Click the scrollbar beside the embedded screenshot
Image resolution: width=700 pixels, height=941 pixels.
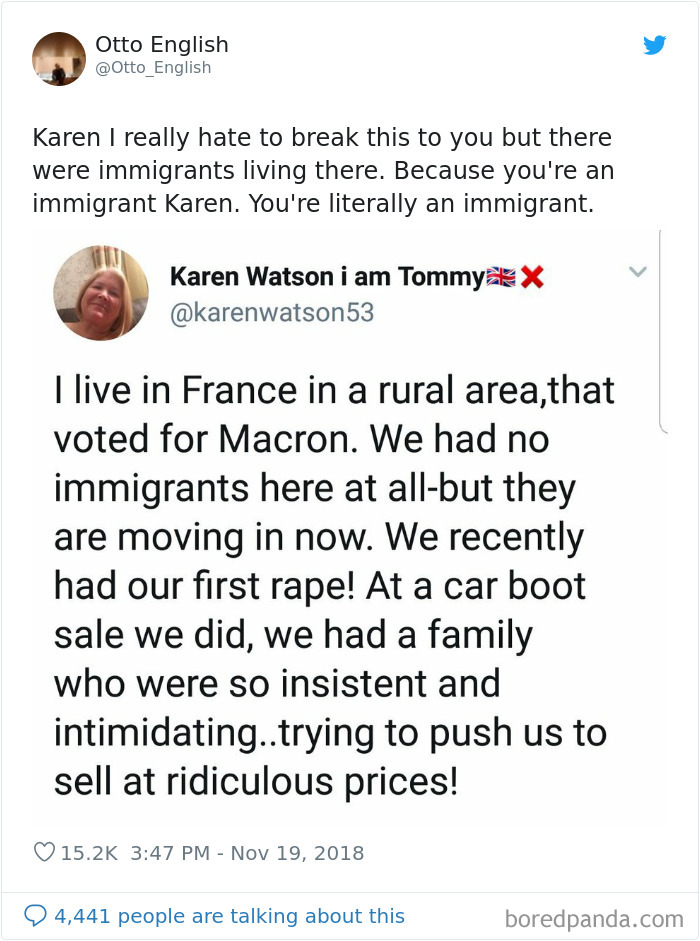pyautogui.click(x=662, y=330)
